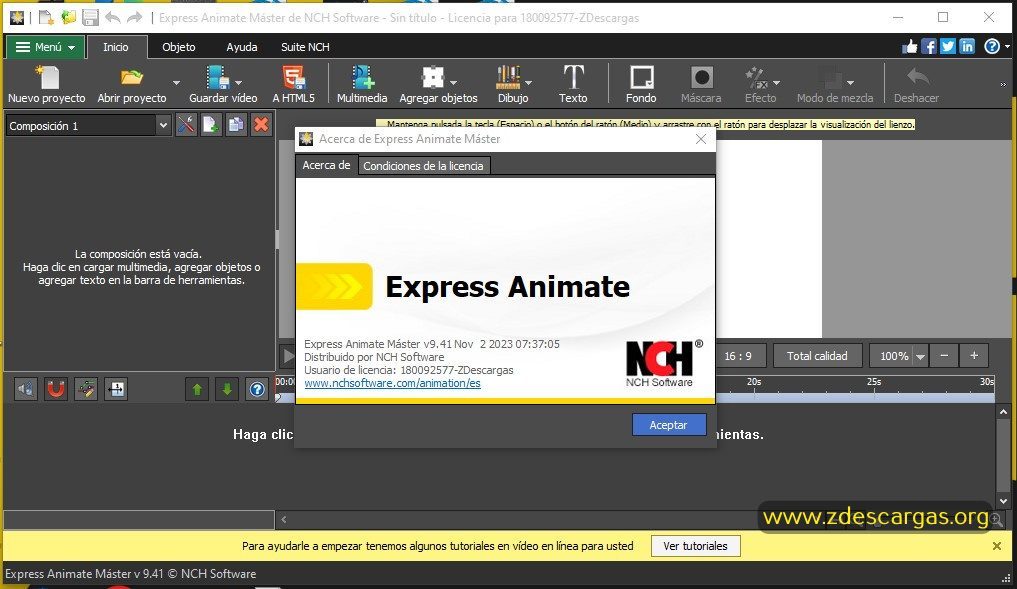This screenshot has height=589, width=1017.
Task: Expand Guardar vídeo dropdown arrow
Action: click(x=239, y=83)
